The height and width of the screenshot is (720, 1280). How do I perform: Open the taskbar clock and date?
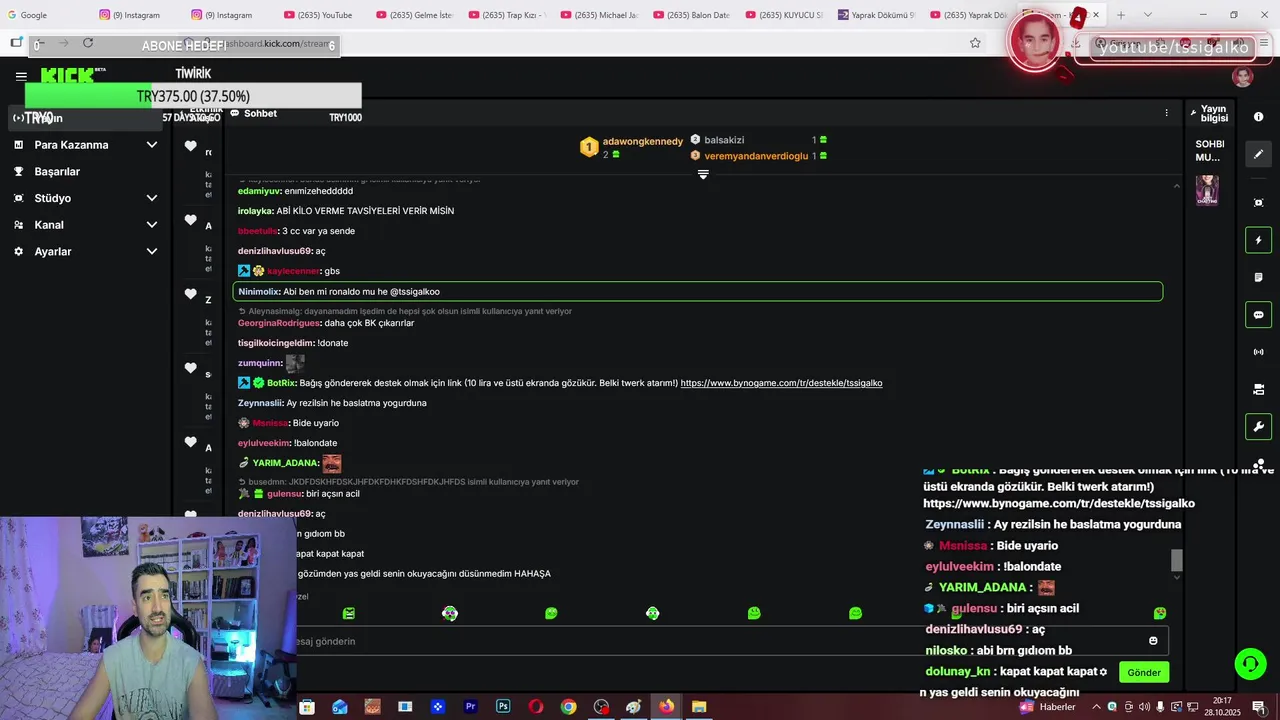[1222, 707]
